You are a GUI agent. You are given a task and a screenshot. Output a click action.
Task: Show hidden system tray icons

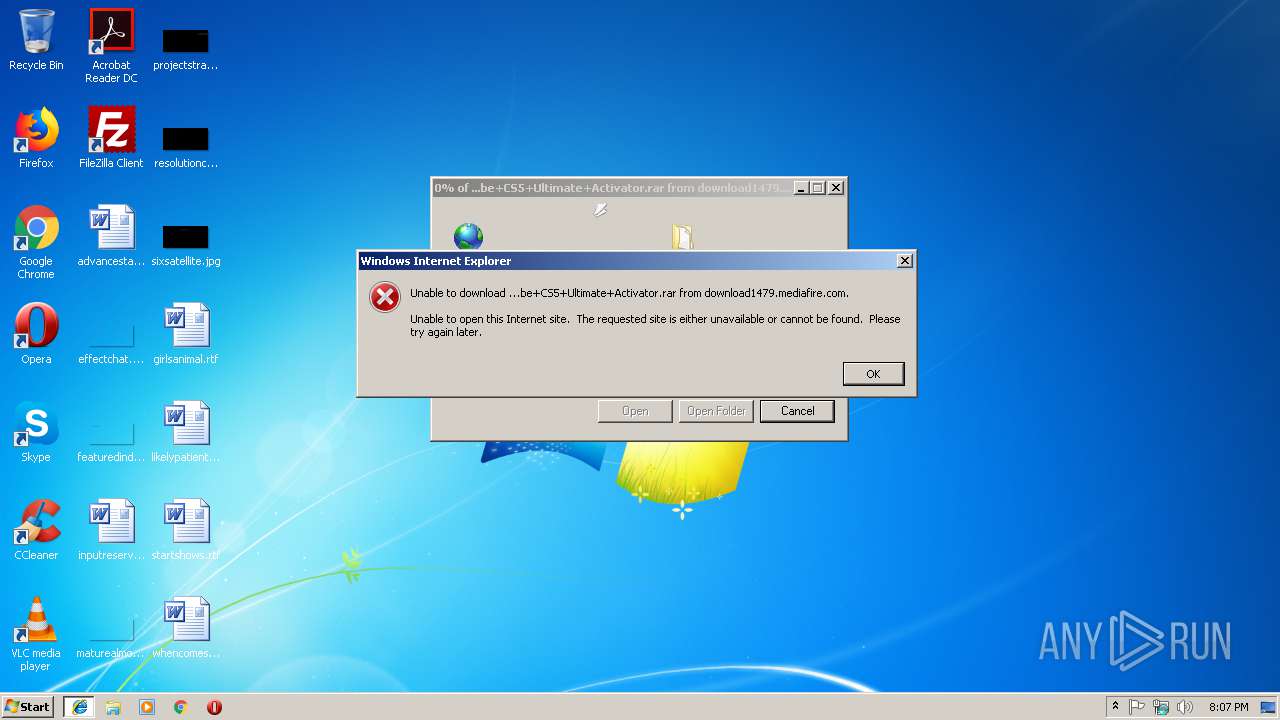click(x=1115, y=707)
